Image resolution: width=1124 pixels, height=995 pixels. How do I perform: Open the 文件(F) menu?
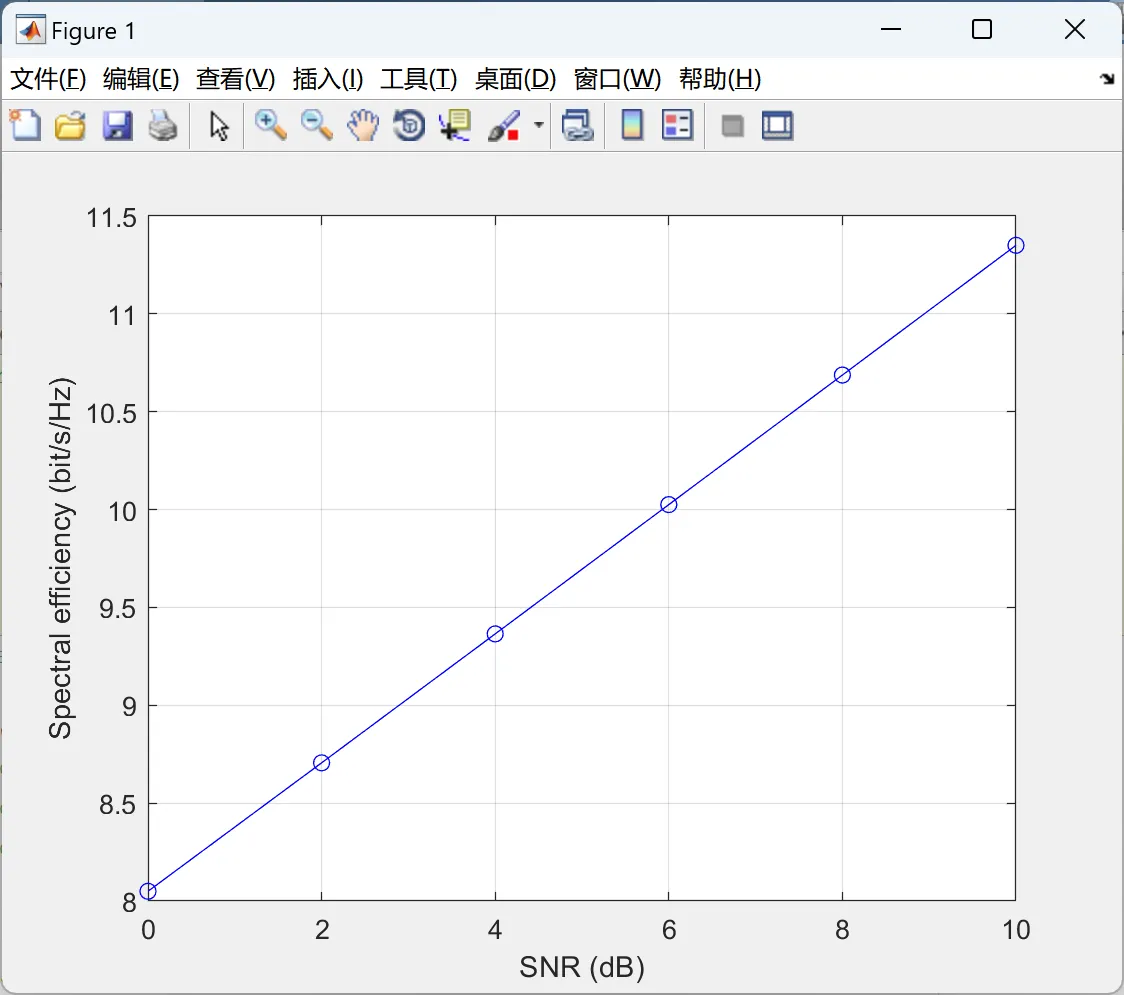48,79
